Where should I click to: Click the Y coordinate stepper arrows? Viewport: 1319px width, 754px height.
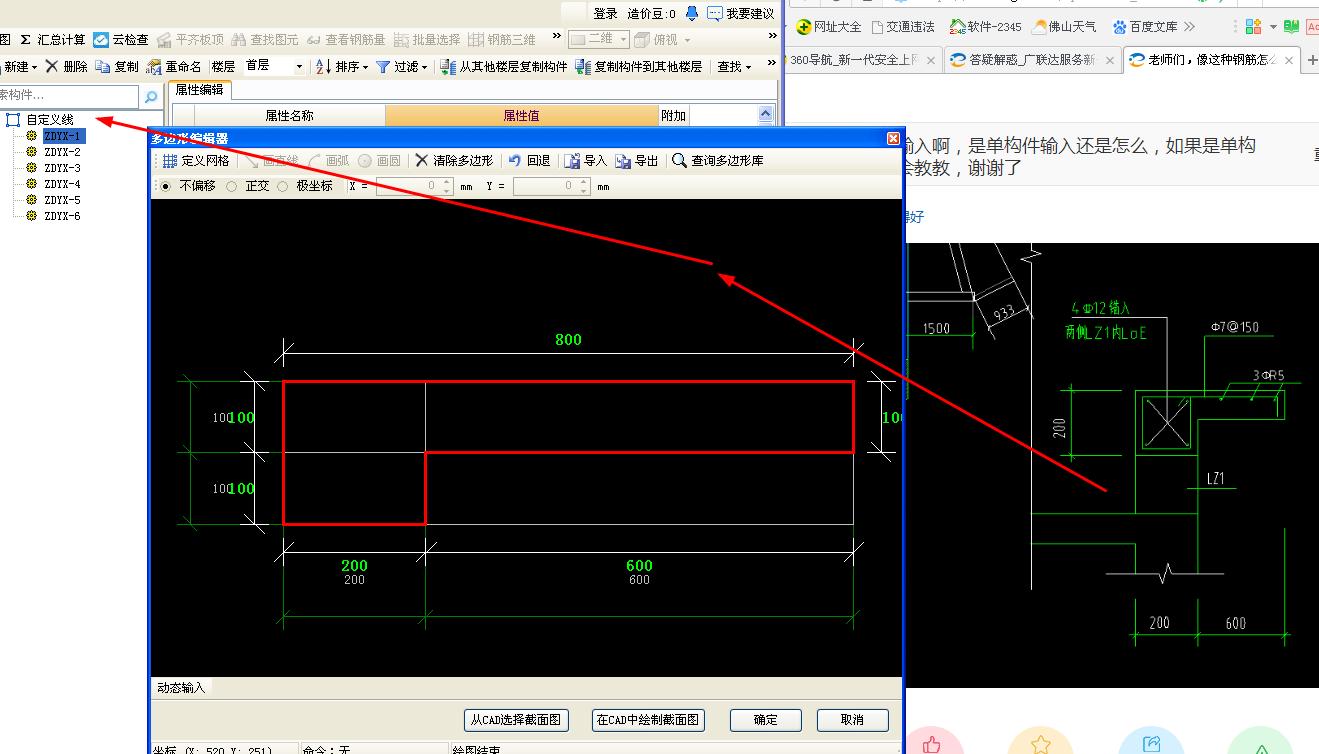click(x=583, y=186)
